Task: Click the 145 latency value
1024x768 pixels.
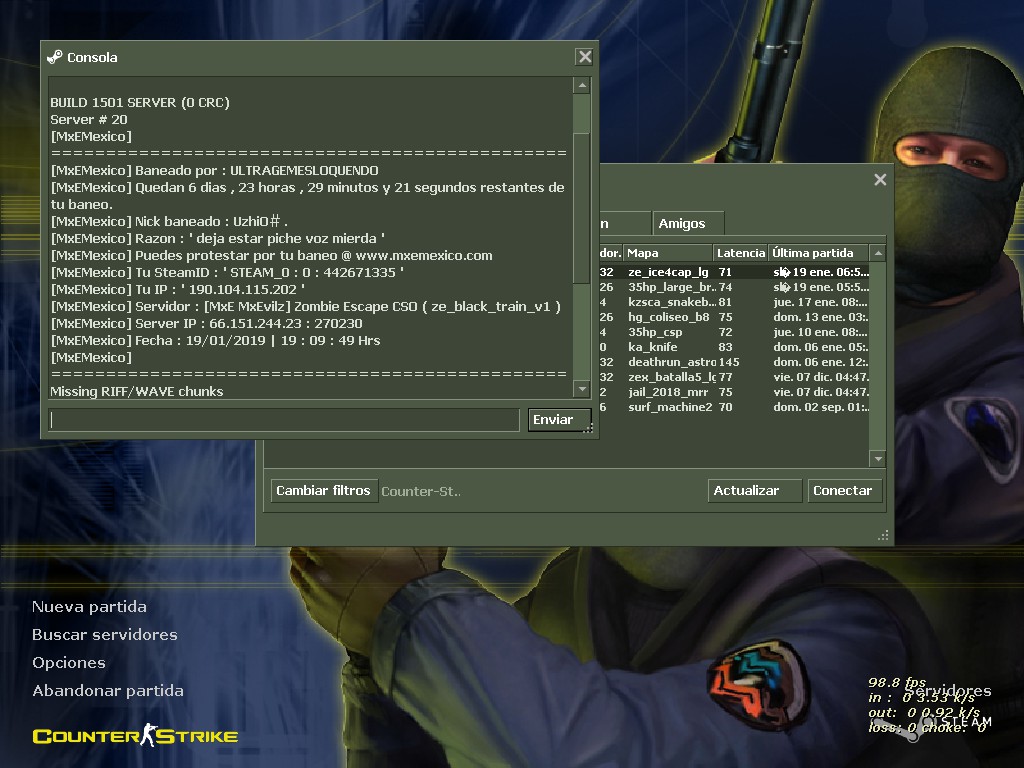Action: [x=729, y=362]
